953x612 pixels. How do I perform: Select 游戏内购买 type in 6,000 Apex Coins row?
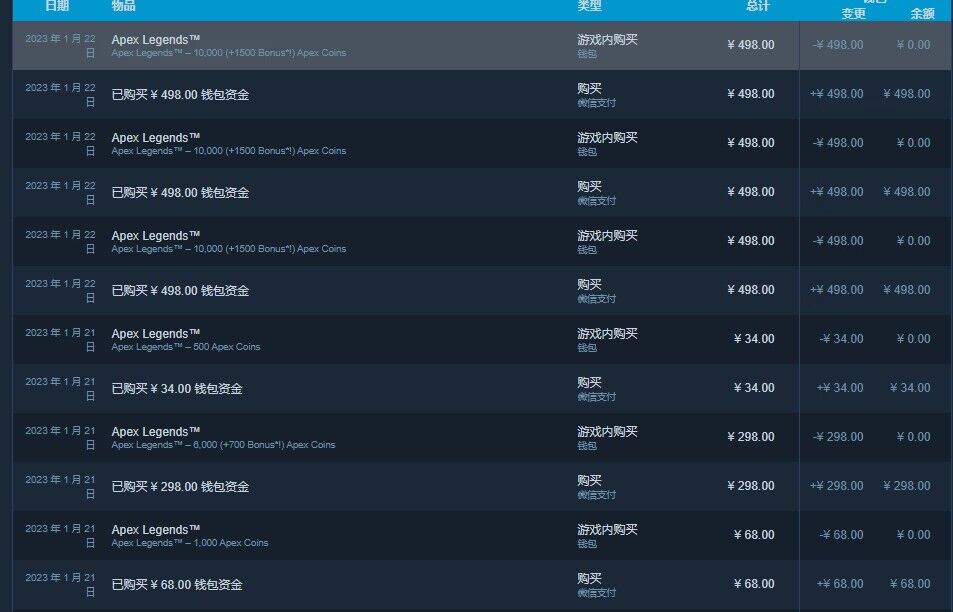[x=607, y=431]
